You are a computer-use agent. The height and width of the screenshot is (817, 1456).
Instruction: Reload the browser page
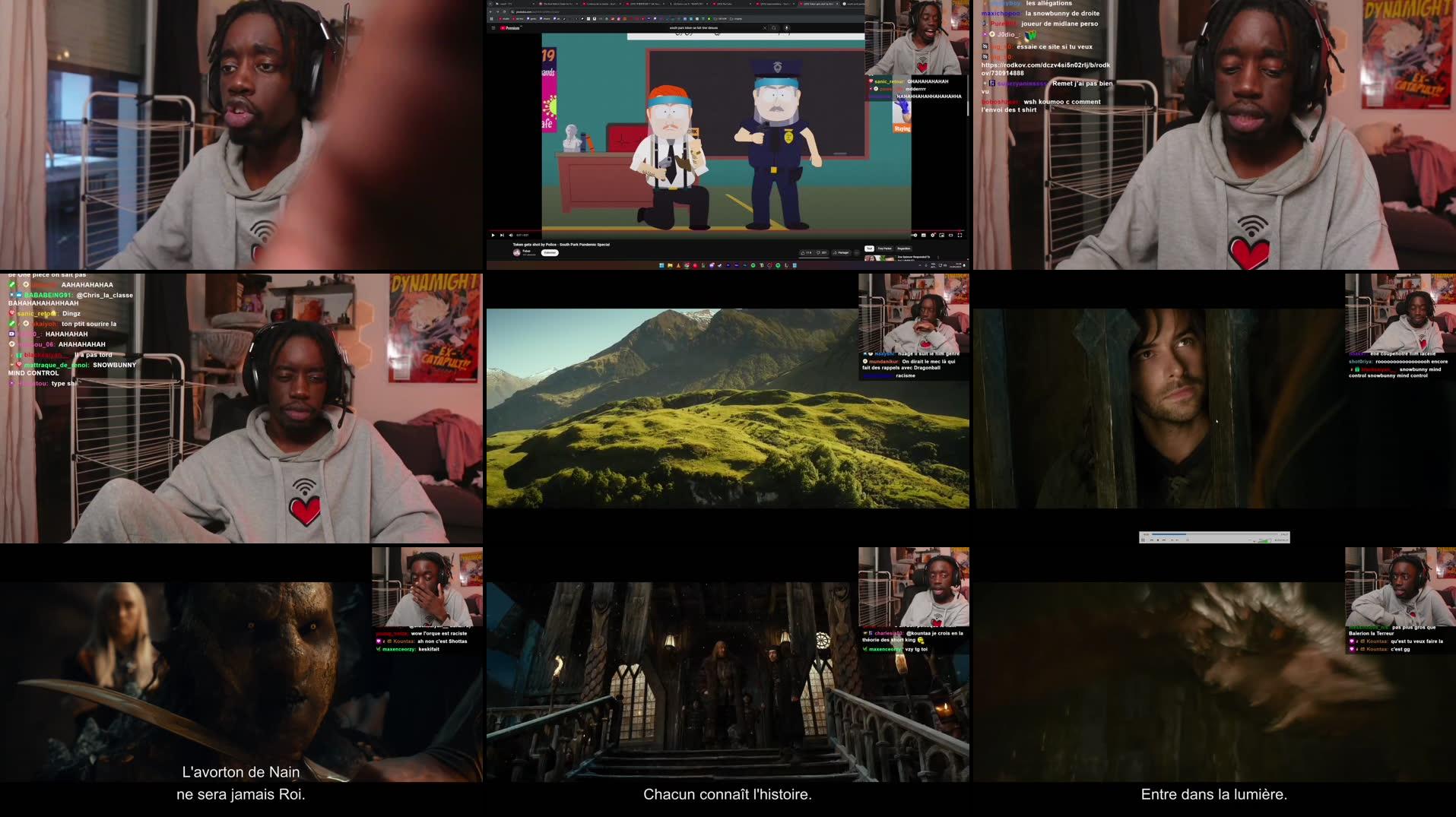pyautogui.click(x=504, y=11)
